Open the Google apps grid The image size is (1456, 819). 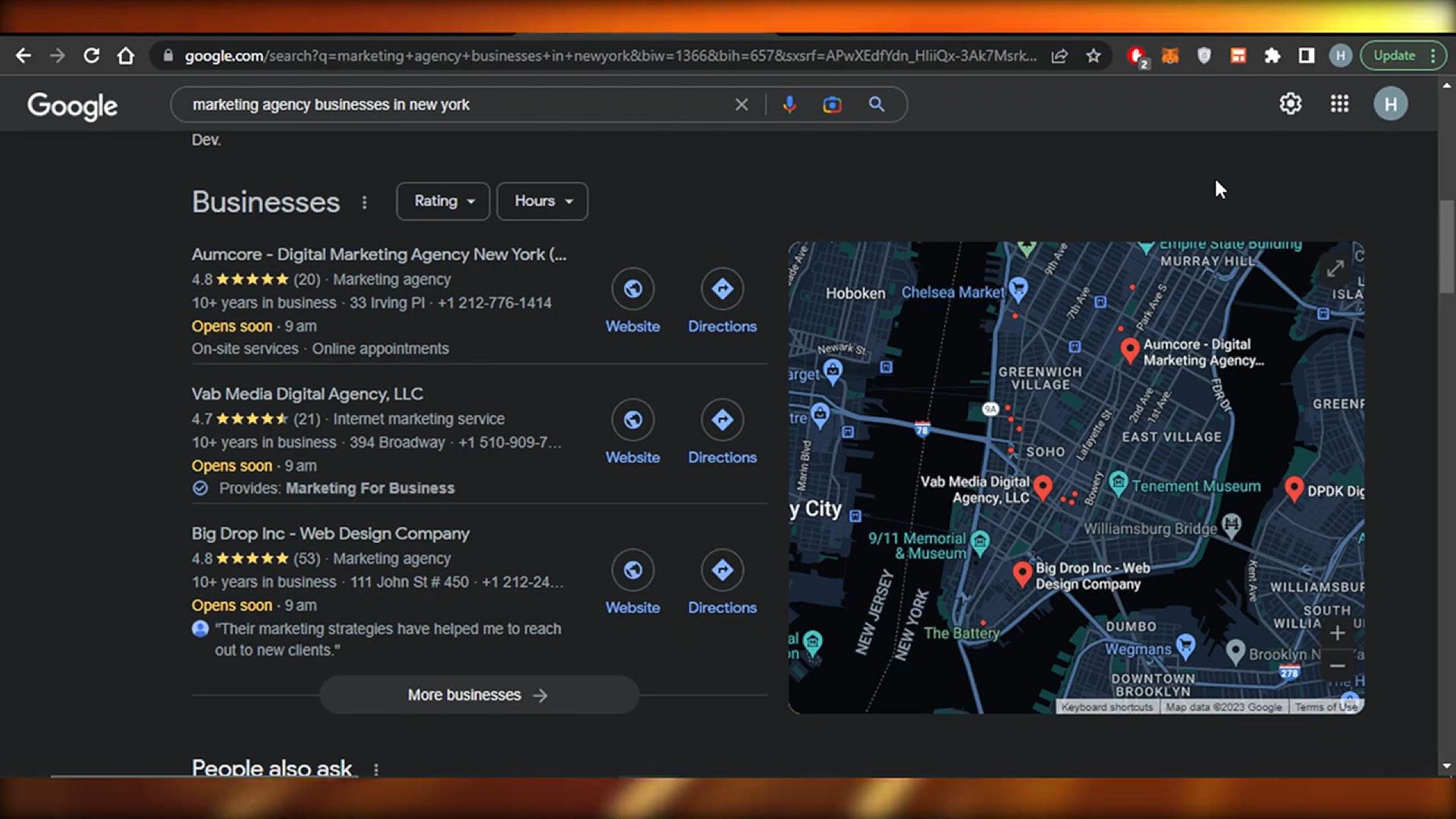pyautogui.click(x=1340, y=104)
